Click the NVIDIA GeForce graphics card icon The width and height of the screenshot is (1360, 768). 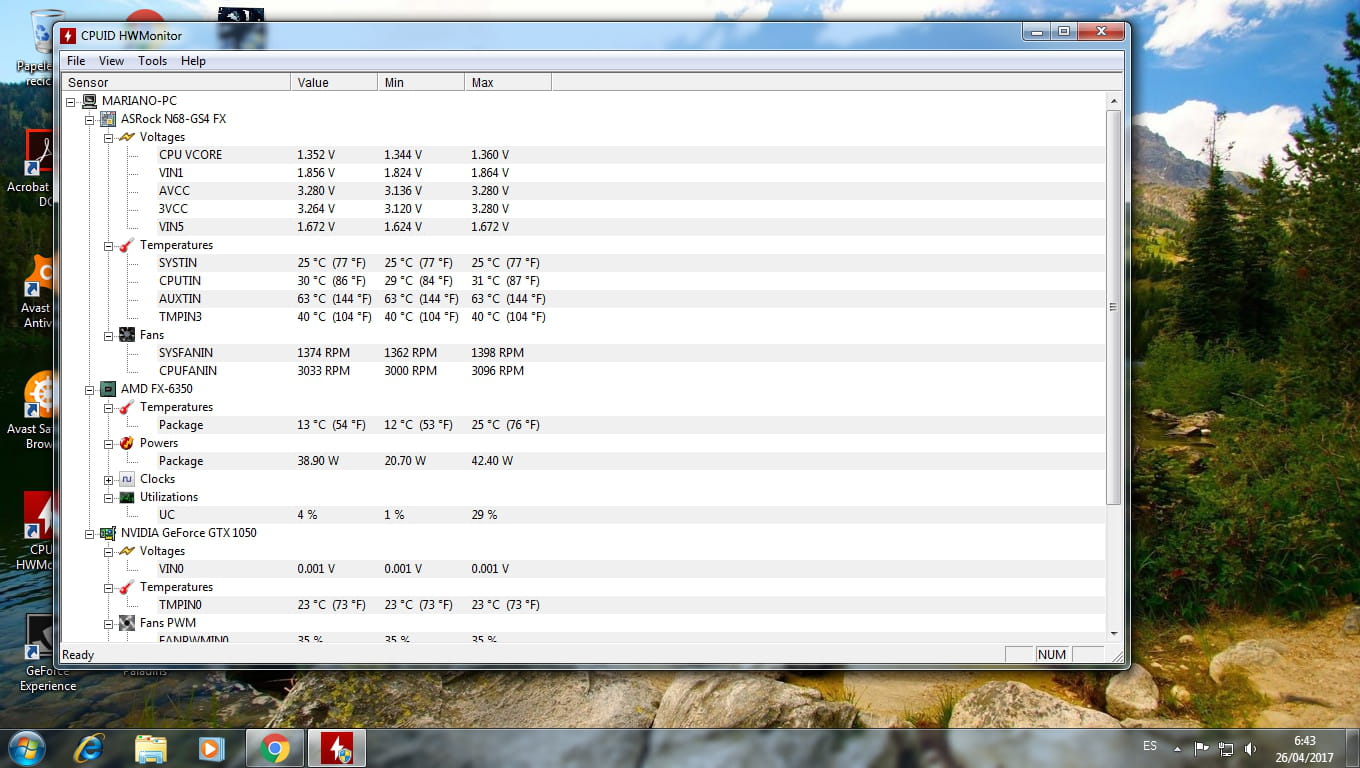[x=108, y=533]
